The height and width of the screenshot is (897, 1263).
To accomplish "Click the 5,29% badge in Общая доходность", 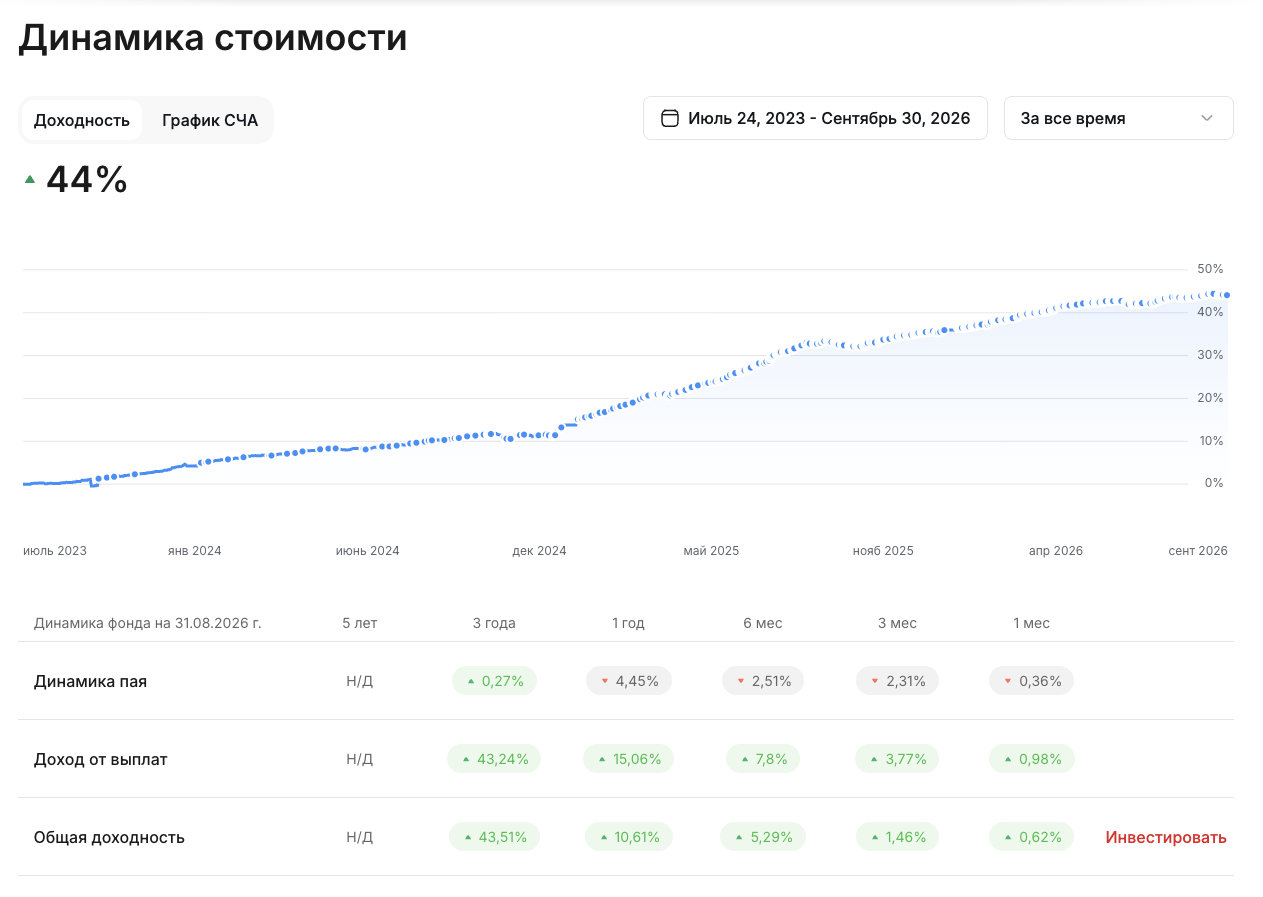I will (763, 837).
